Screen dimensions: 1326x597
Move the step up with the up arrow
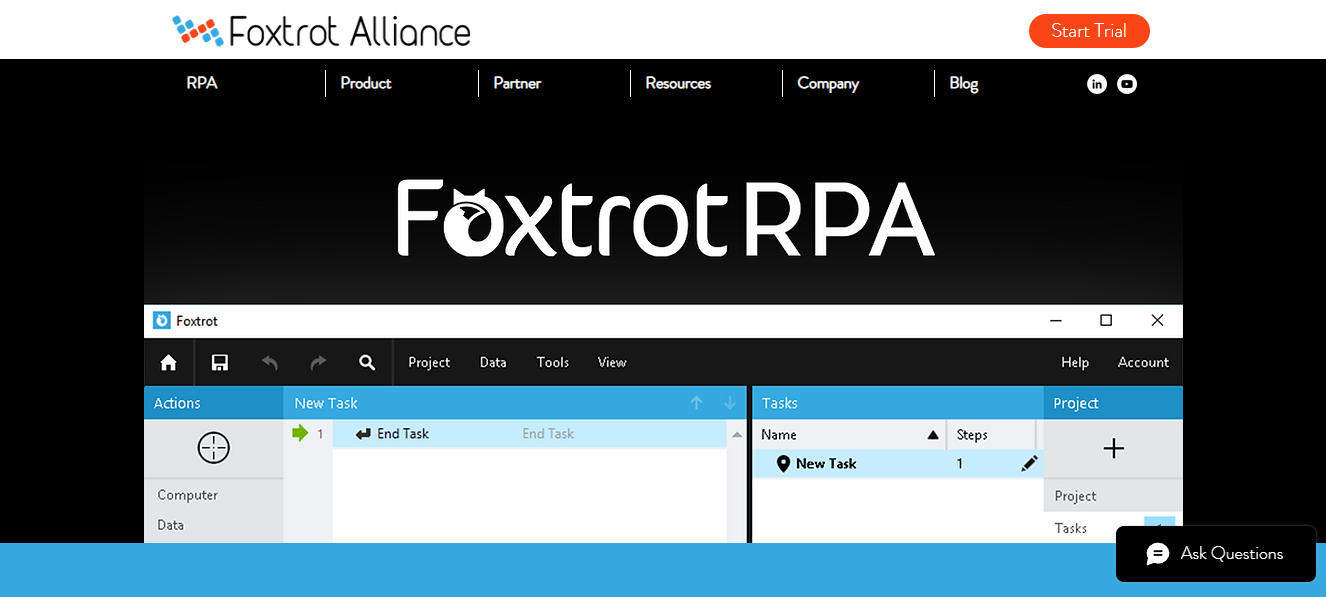click(x=697, y=402)
